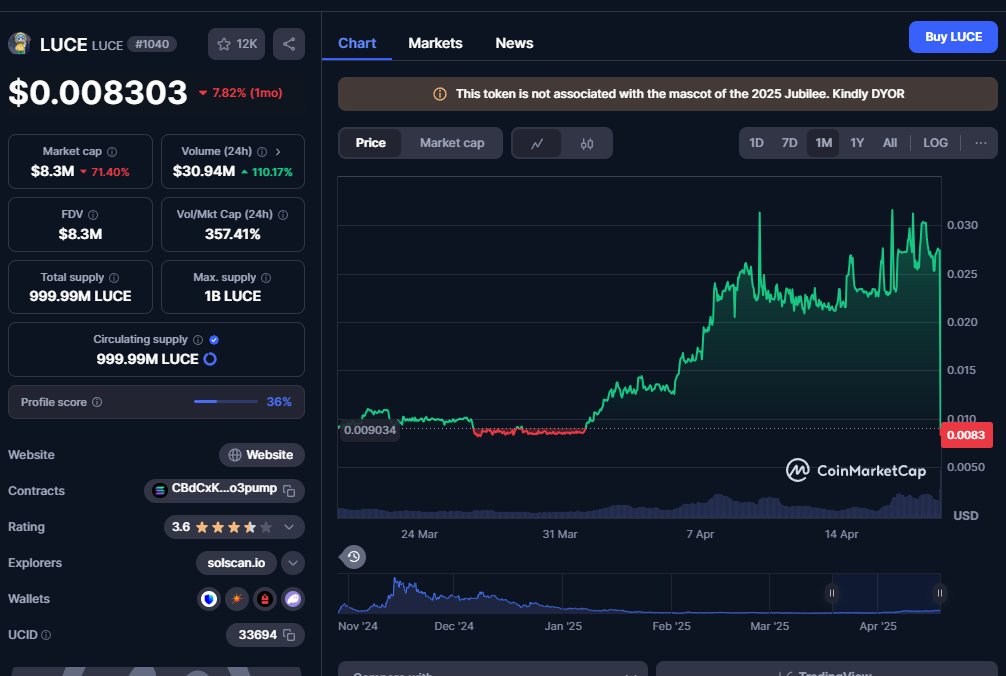
Task: Copy the UCID 33694 value
Action: pyautogui.click(x=289, y=635)
